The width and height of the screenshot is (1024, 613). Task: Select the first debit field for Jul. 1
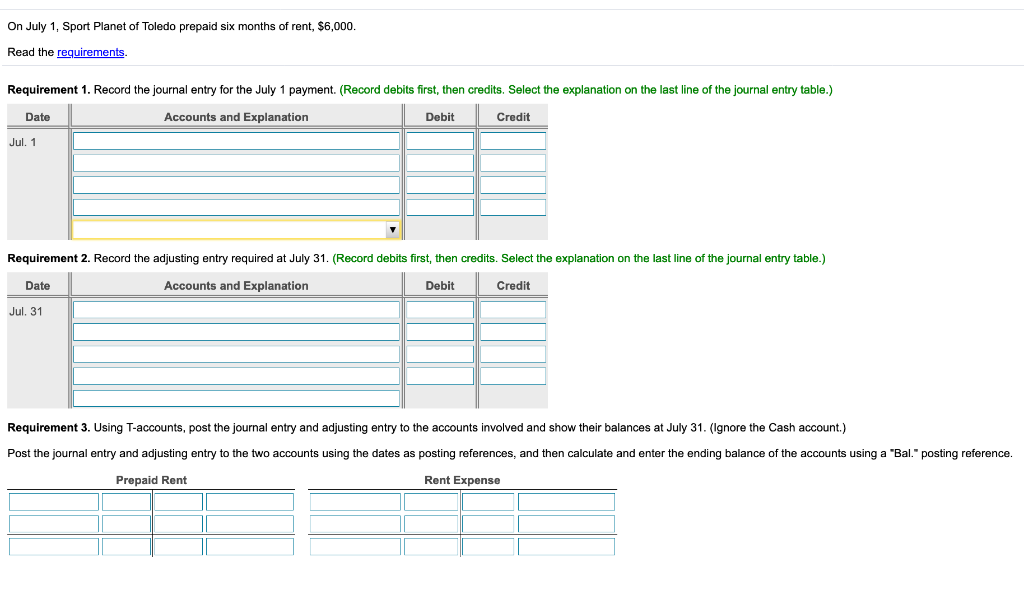click(440, 141)
